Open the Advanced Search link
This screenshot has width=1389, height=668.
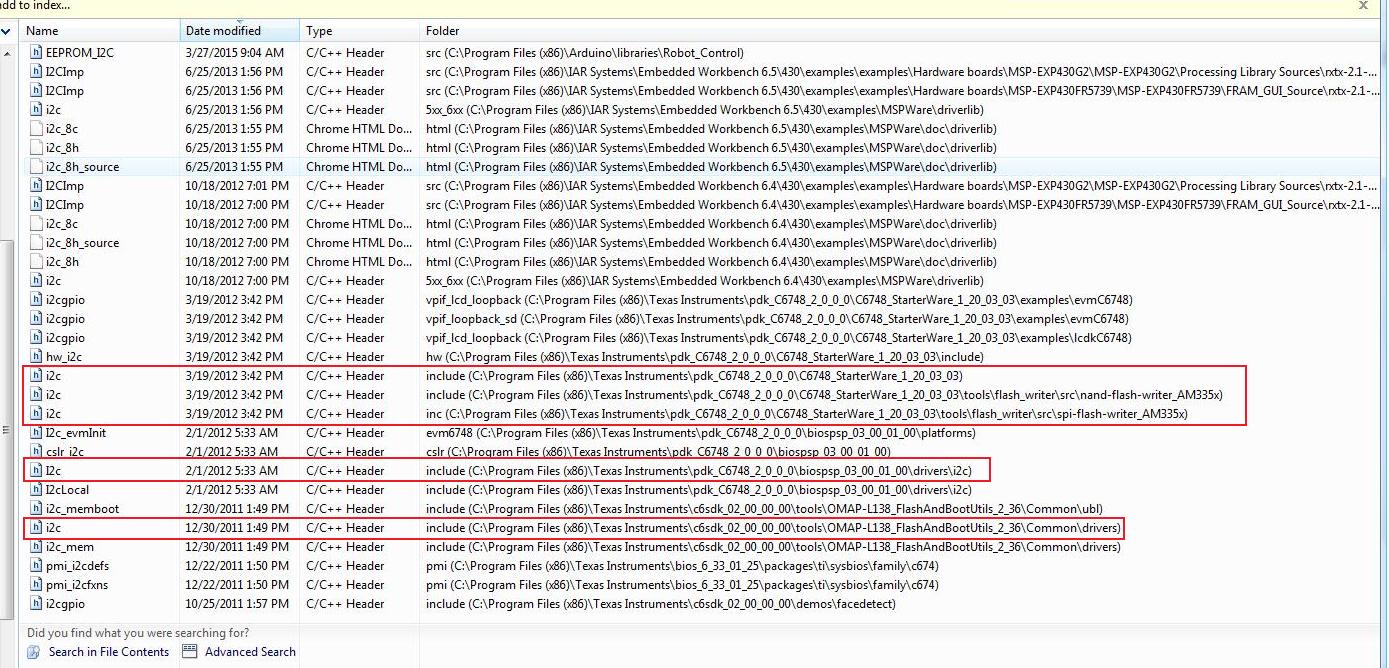[x=250, y=651]
